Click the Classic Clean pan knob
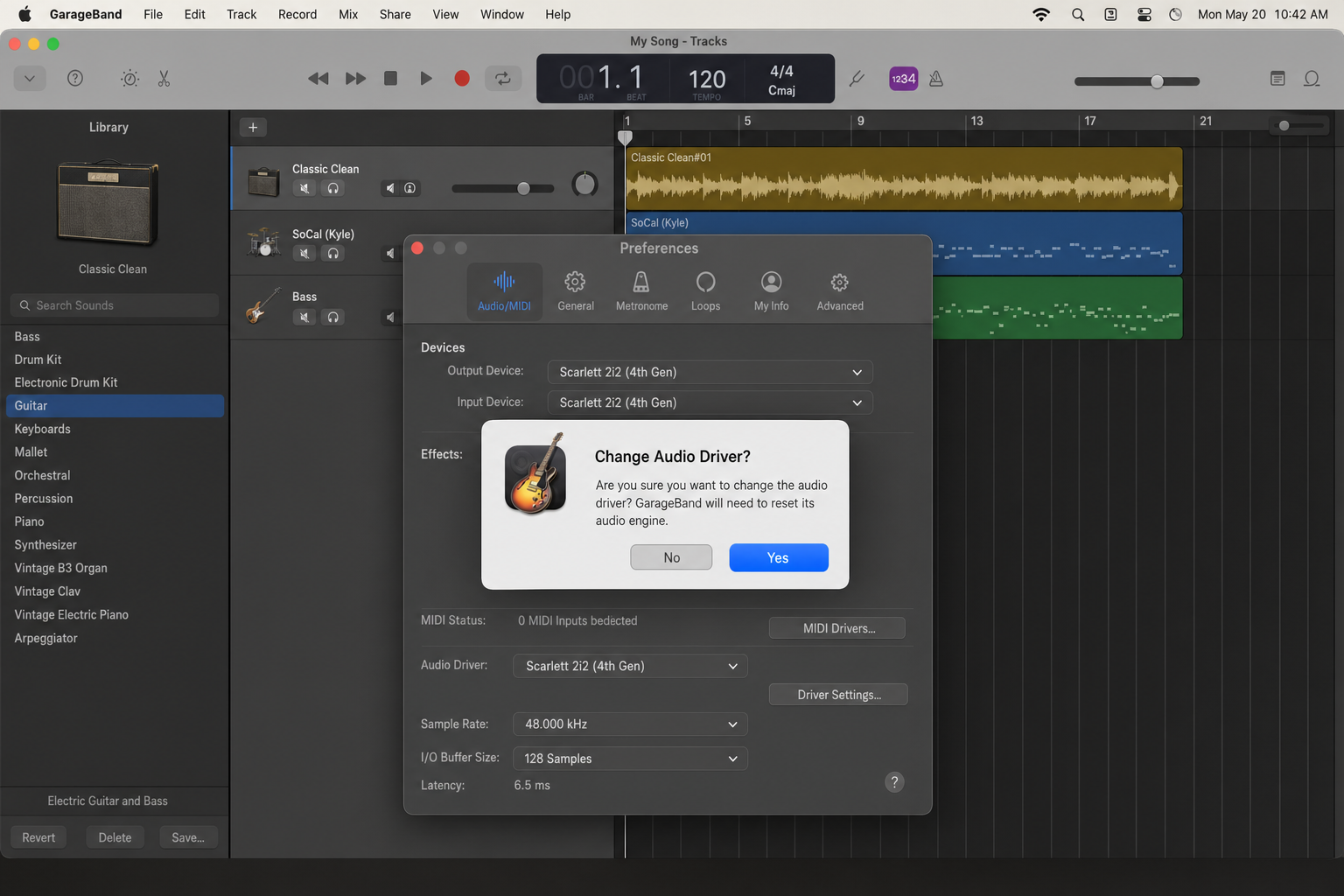 point(584,184)
